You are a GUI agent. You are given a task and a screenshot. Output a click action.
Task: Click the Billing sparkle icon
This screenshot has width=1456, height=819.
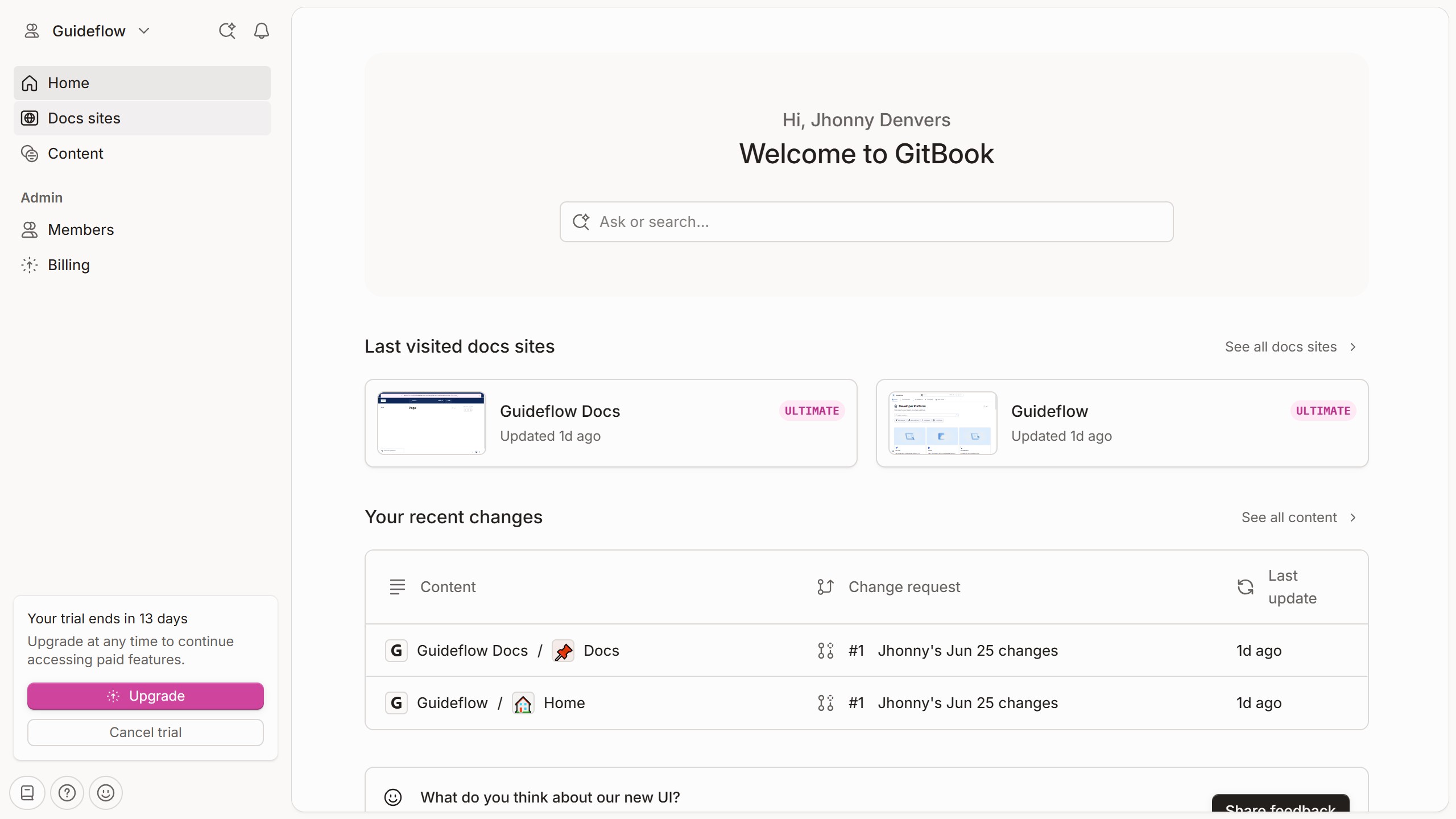click(30, 265)
